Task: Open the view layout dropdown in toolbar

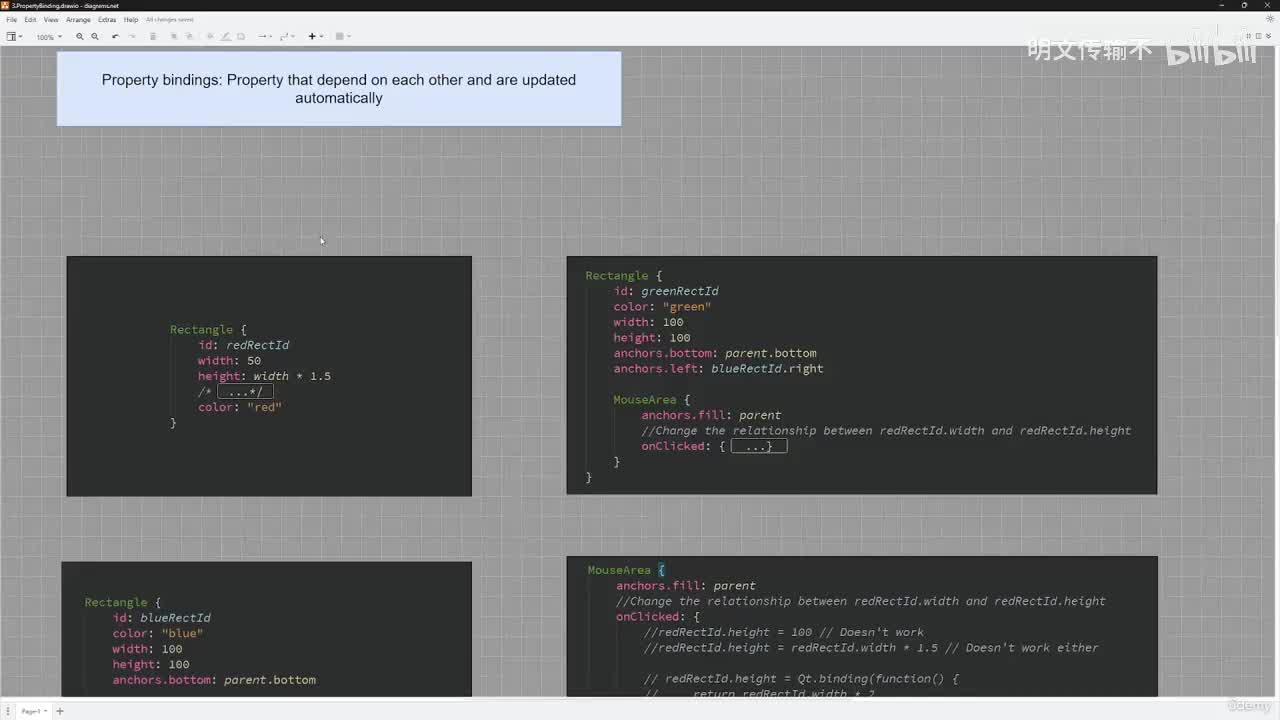Action: pos(14,37)
